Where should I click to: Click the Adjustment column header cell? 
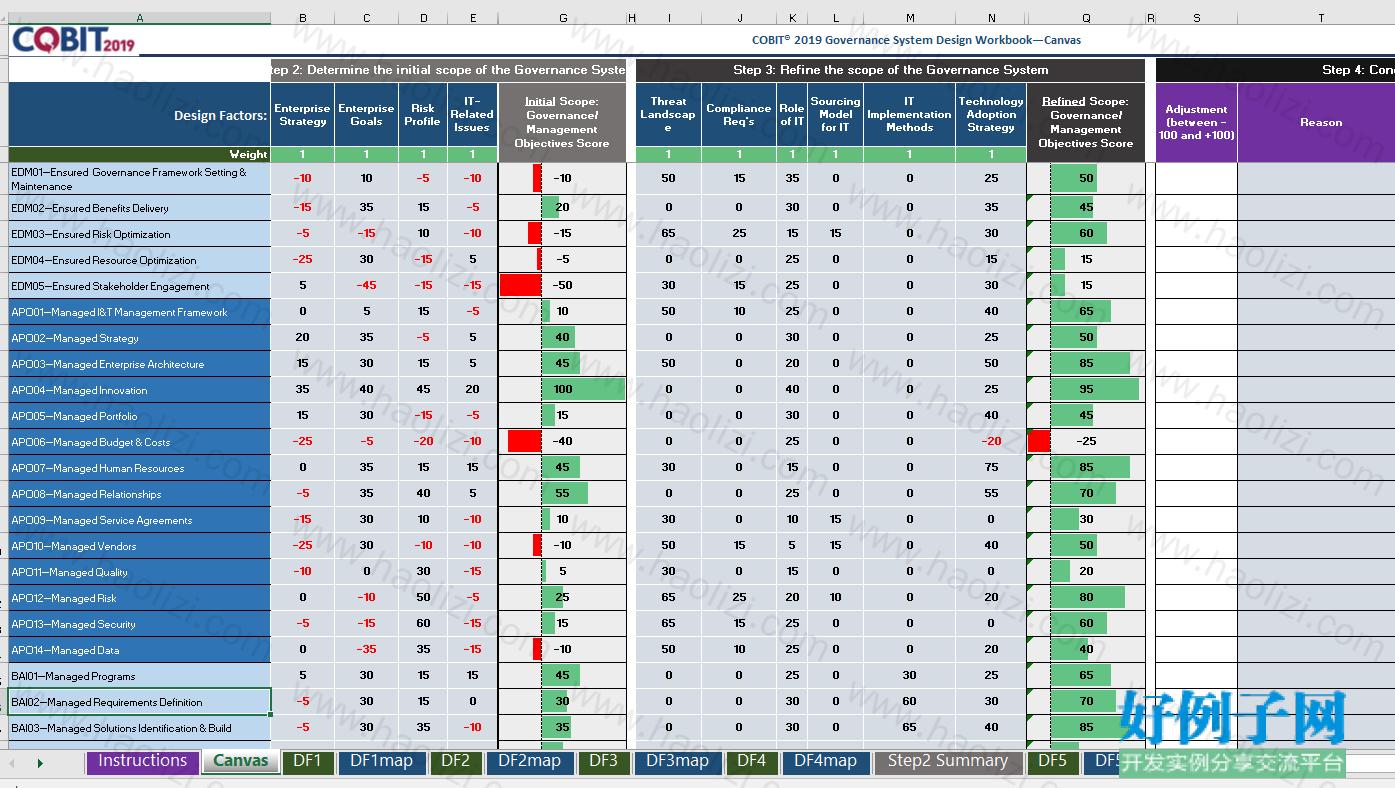tap(1197, 122)
